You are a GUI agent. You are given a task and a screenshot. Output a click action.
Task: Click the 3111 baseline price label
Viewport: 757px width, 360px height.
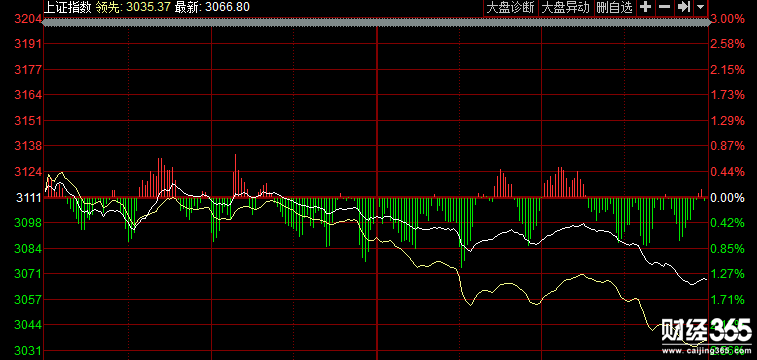[x=28, y=197]
